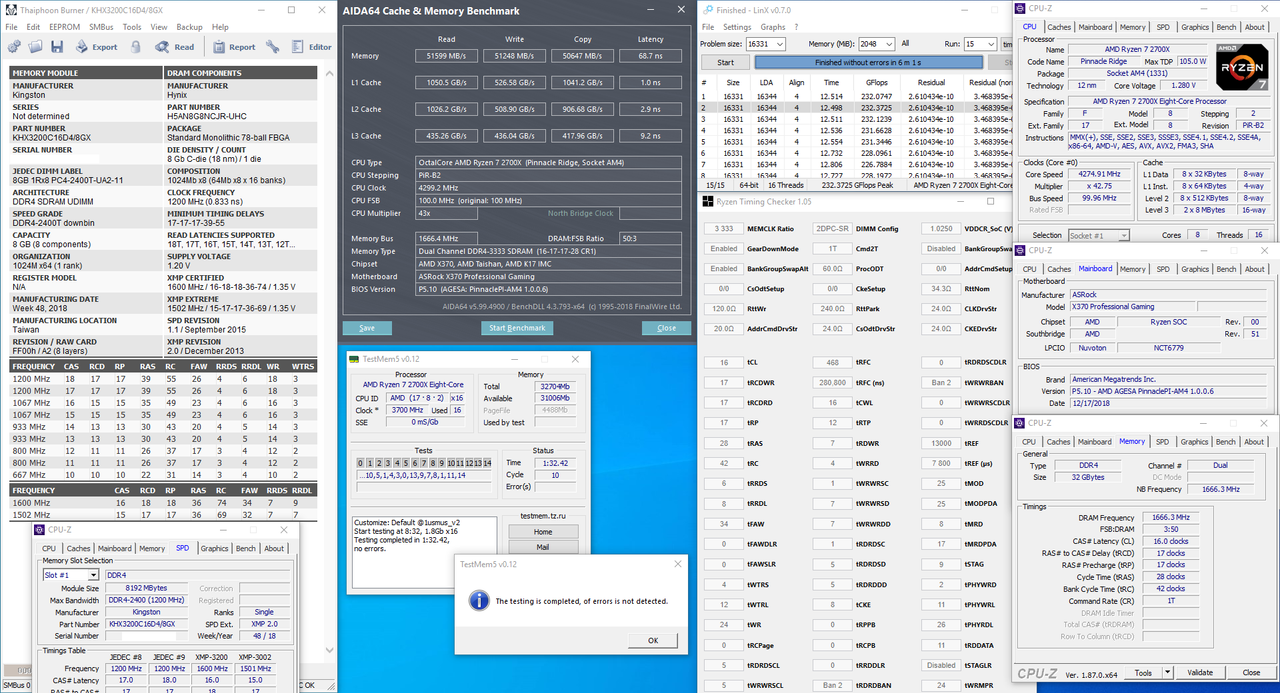Image resolution: width=1280 pixels, height=693 pixels.
Task: Switch to SPD tab in CPU-Z Memory window
Action: [x=1162, y=442]
